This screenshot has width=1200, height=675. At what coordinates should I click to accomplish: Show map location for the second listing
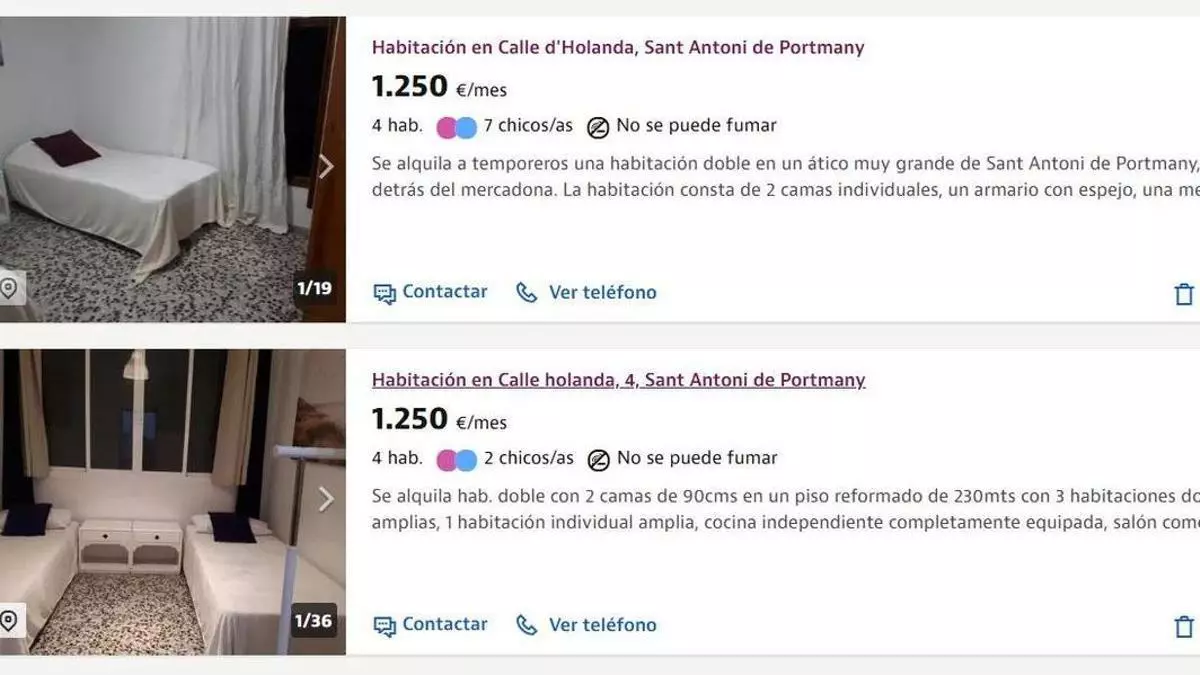tap(9, 621)
